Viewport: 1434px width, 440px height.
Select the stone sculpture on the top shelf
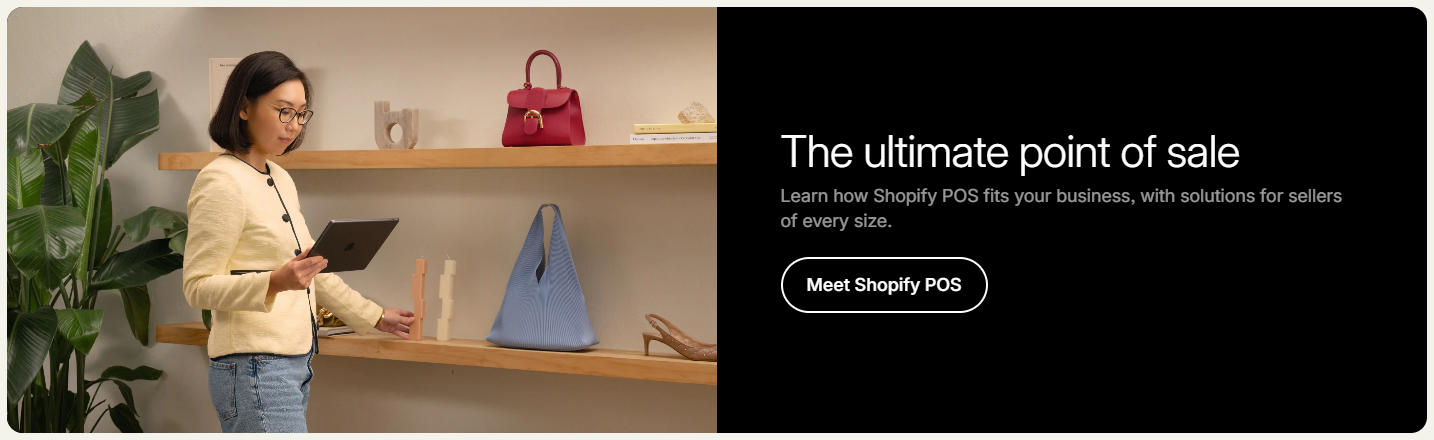[x=396, y=124]
